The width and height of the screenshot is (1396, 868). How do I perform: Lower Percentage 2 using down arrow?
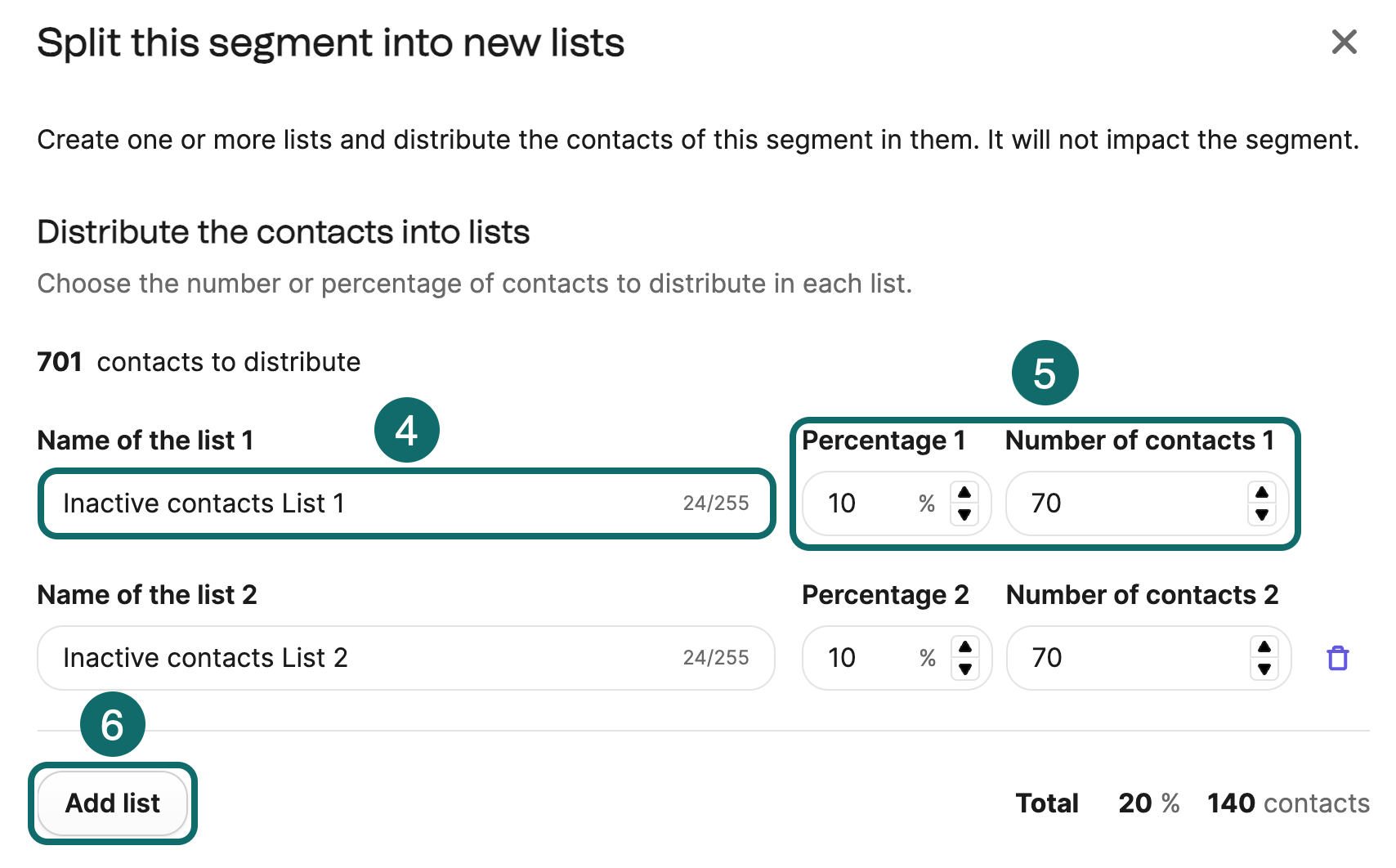965,669
